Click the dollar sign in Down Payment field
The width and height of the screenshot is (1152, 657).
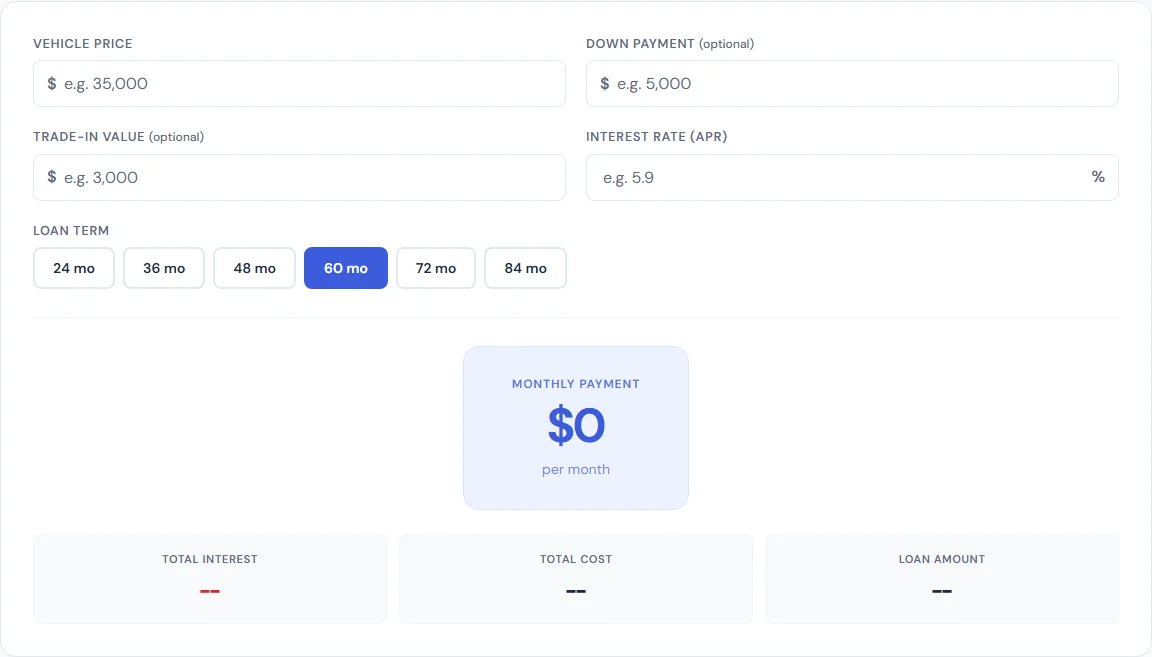(x=605, y=83)
